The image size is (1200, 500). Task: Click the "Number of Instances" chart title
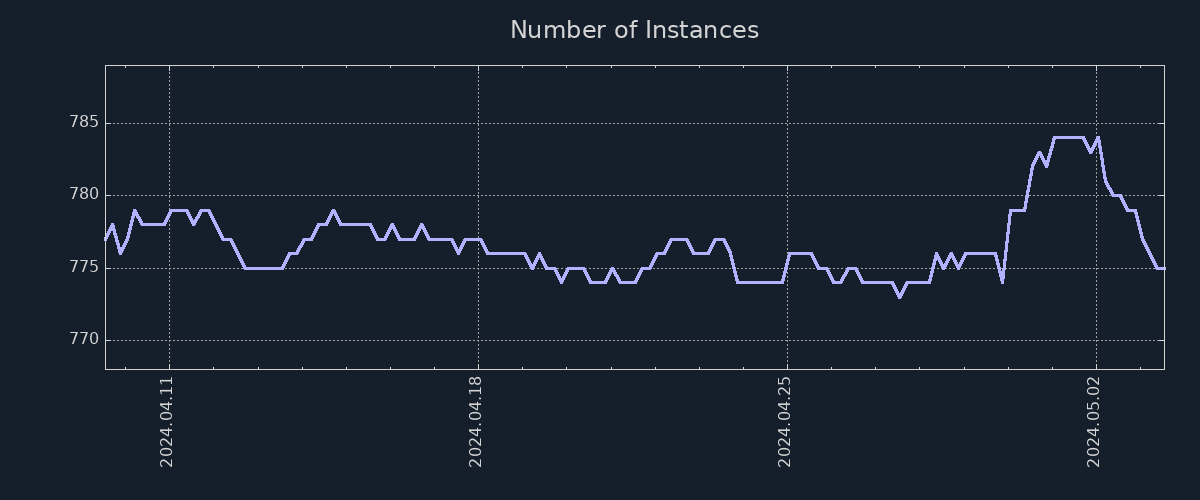[634, 30]
